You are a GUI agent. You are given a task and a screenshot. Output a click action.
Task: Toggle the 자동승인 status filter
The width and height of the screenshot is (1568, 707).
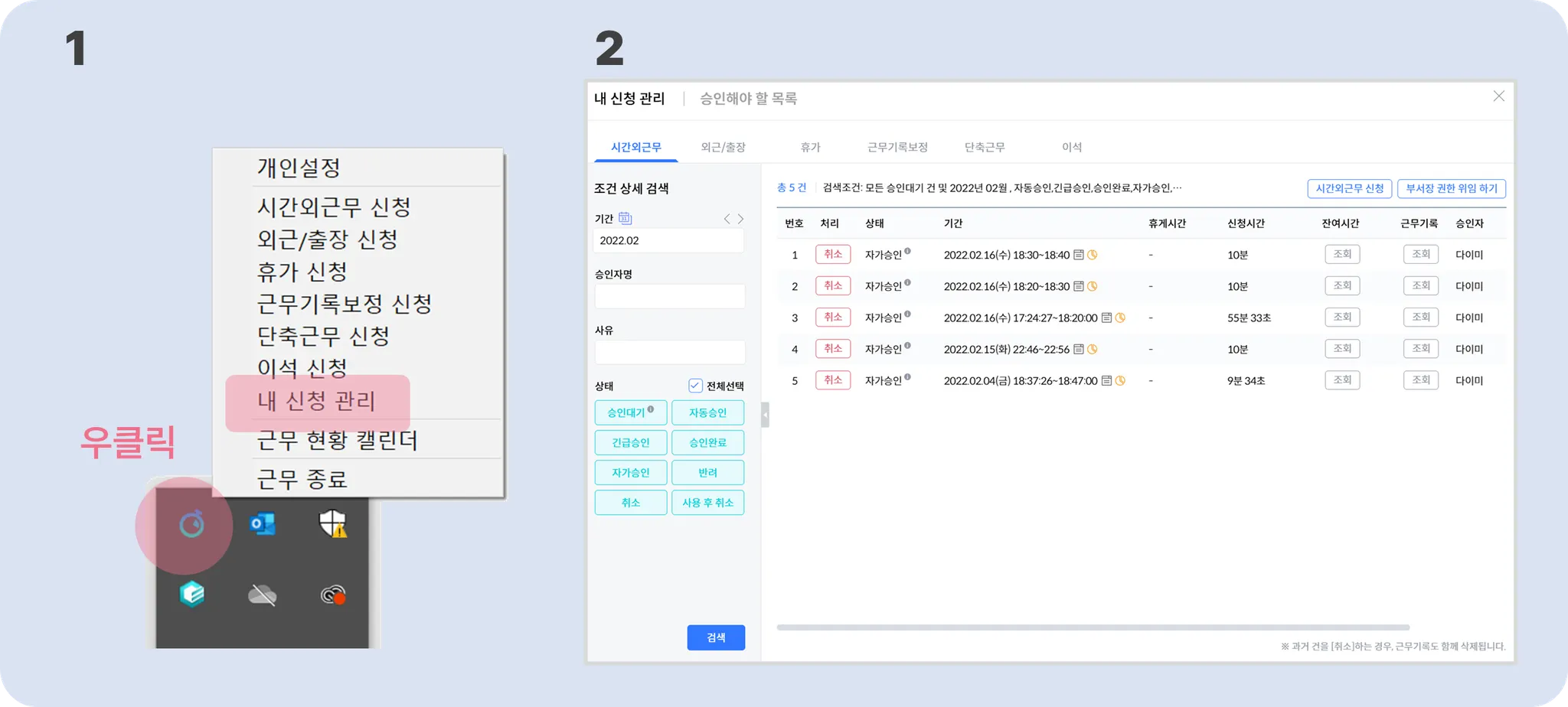pos(708,412)
